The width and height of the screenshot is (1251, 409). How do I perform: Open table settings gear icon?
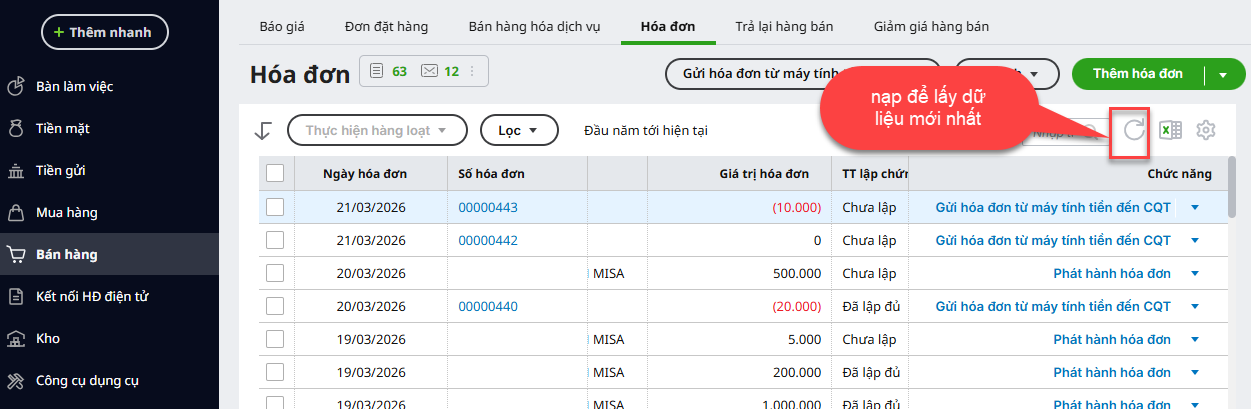click(x=1205, y=130)
